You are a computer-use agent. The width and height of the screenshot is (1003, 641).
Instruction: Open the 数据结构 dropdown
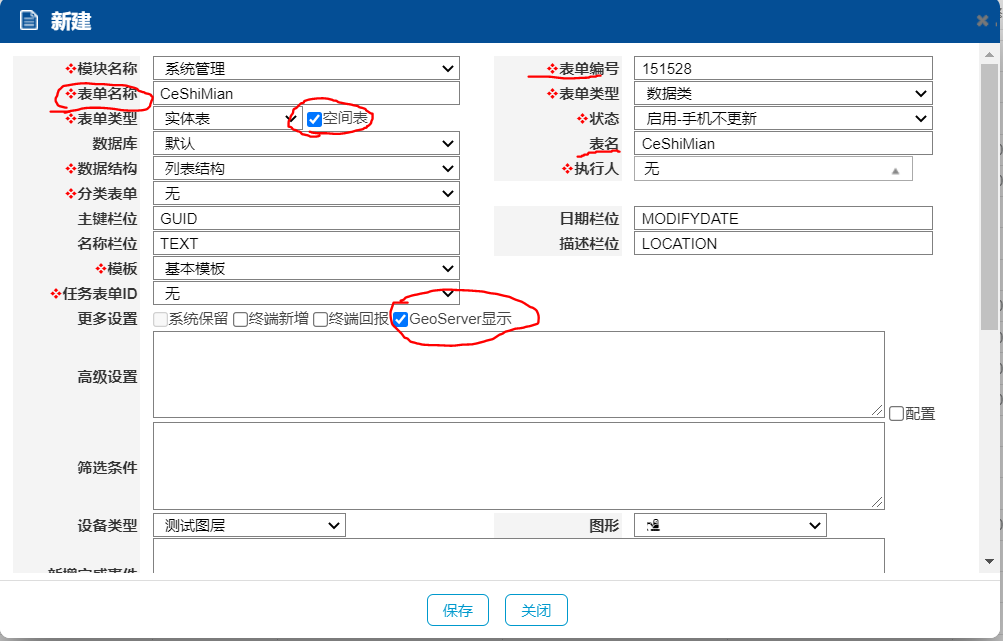tap(306, 169)
